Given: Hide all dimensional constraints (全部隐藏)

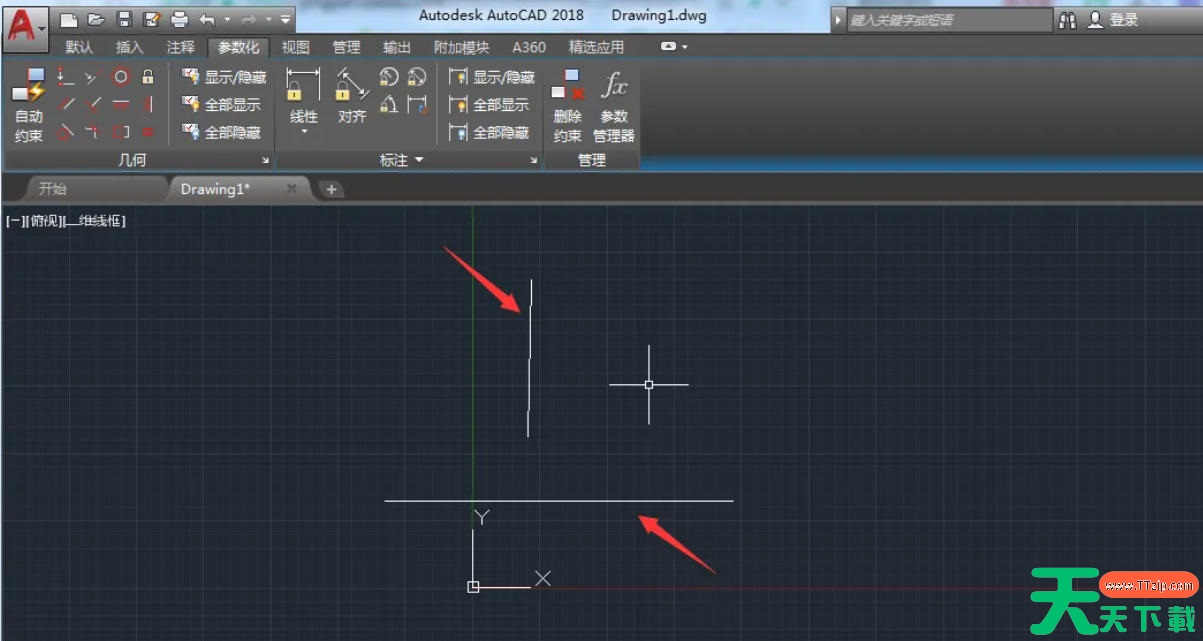Looking at the screenshot, I should 490,132.
